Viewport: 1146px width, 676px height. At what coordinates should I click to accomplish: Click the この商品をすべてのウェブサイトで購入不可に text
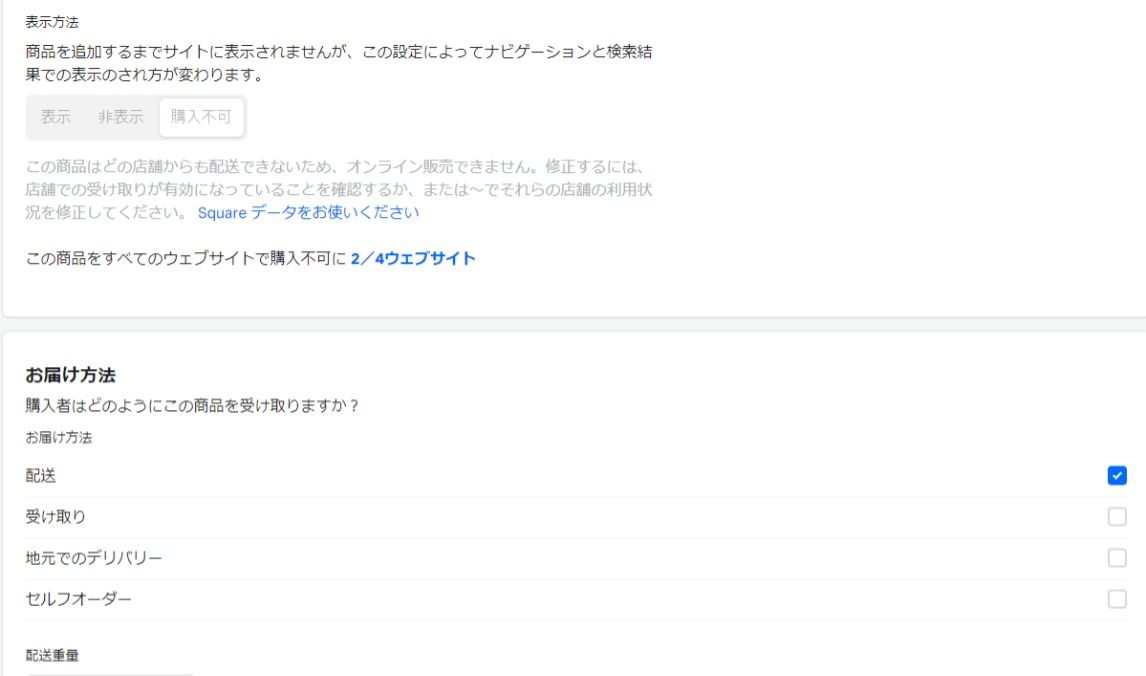click(x=186, y=260)
